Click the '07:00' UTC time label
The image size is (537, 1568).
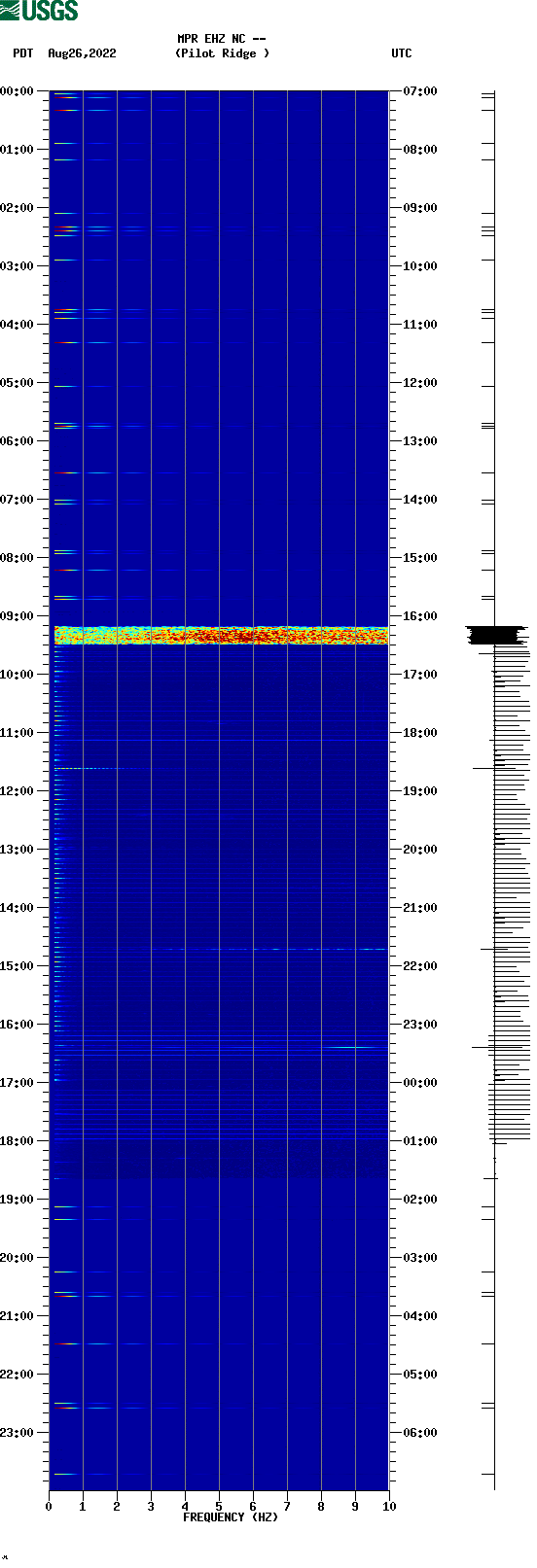pos(420,91)
